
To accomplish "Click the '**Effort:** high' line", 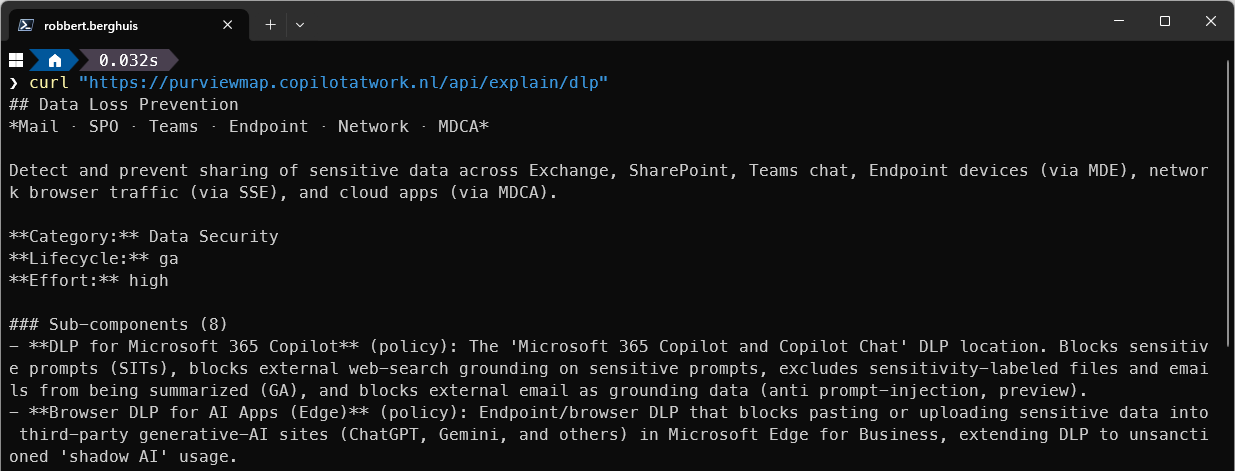I will pyautogui.click(x=89, y=280).
